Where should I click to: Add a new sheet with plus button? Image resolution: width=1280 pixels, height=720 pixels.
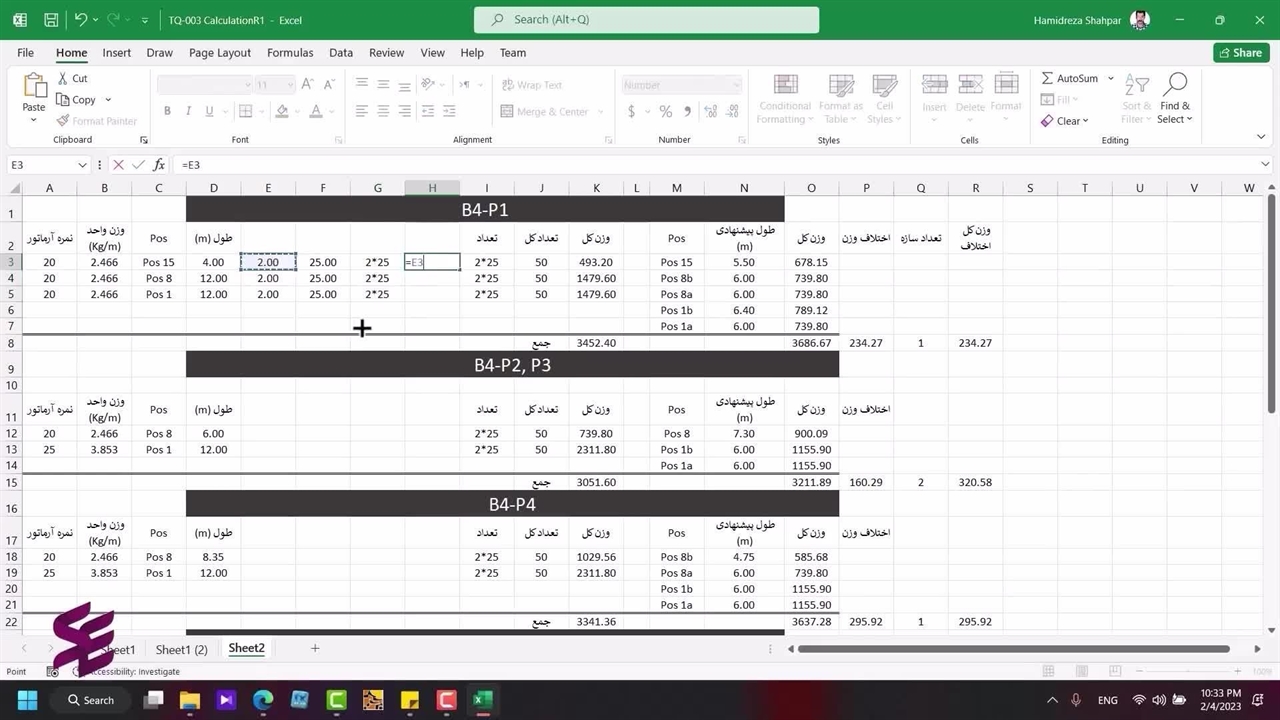(315, 648)
